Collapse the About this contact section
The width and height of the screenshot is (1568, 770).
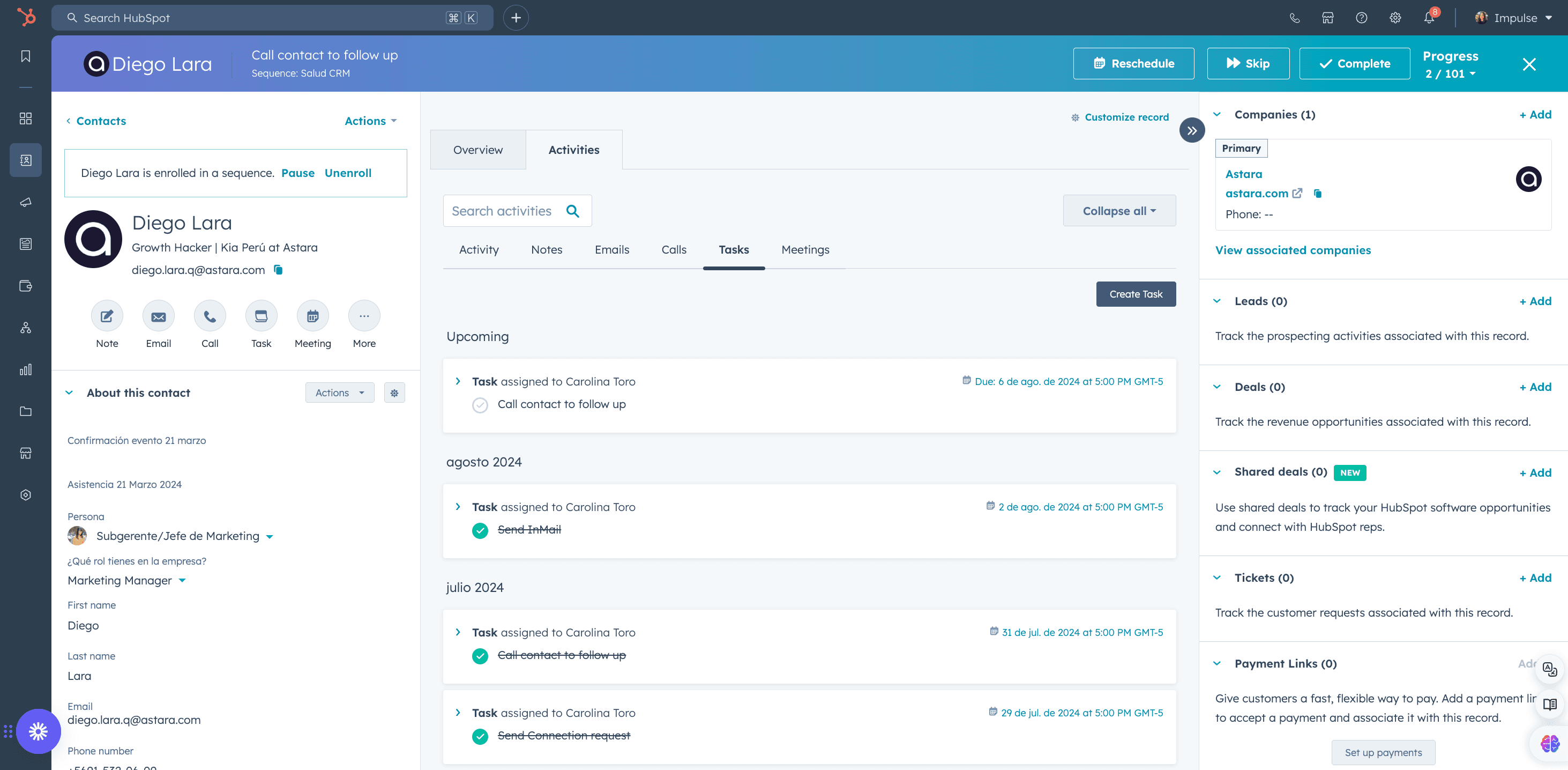pyautogui.click(x=69, y=393)
